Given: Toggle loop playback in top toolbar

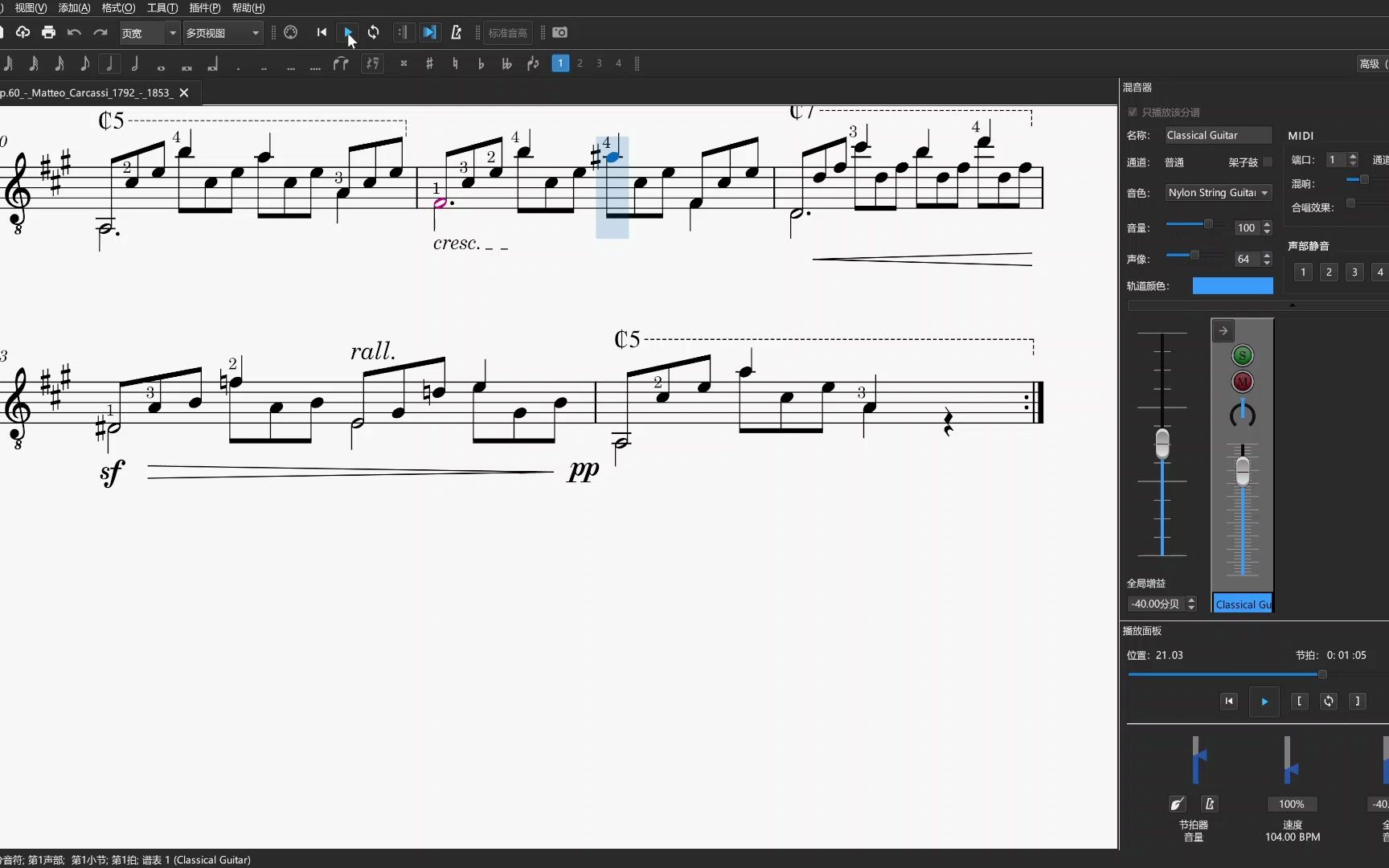Looking at the screenshot, I should [x=374, y=32].
